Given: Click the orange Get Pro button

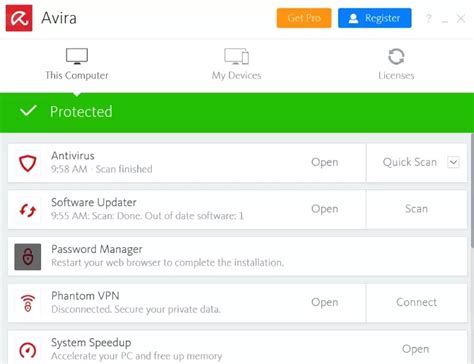Looking at the screenshot, I should [304, 18].
